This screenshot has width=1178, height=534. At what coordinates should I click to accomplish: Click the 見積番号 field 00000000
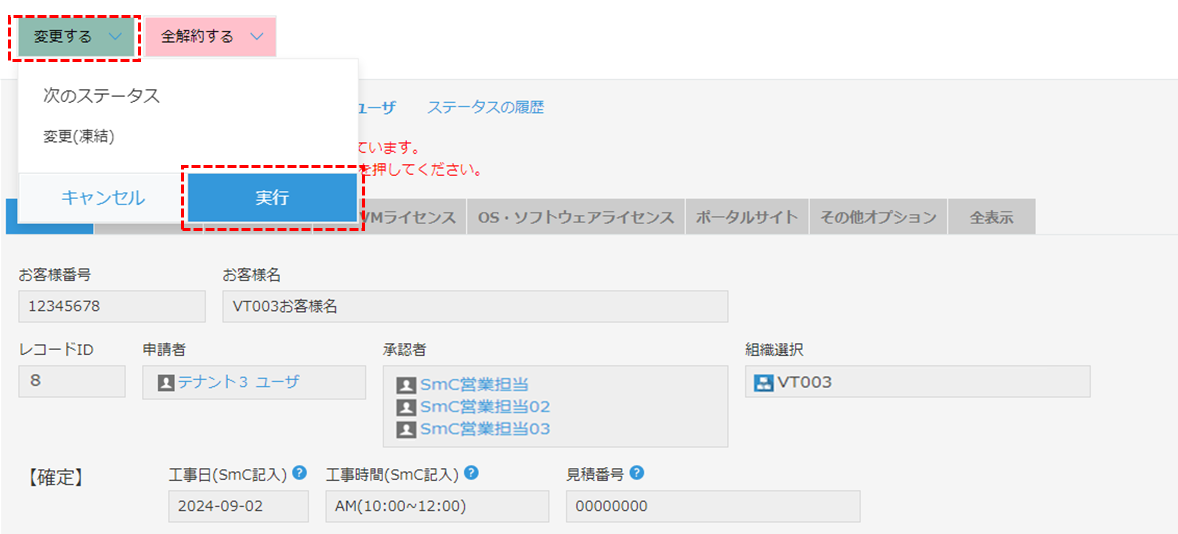(x=713, y=506)
